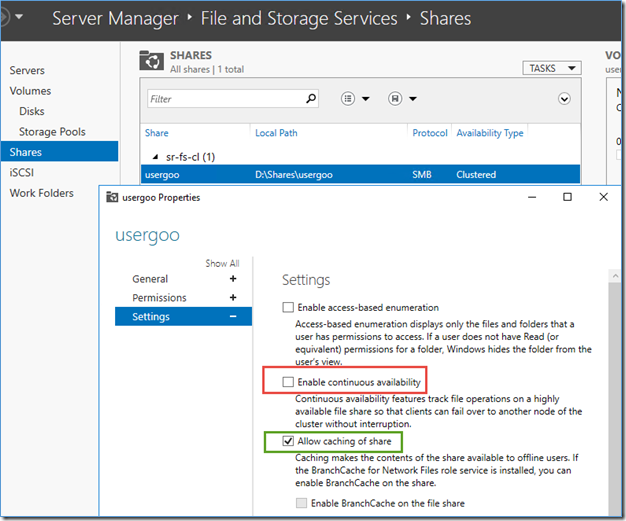Image resolution: width=626 pixels, height=521 pixels.
Task: Open dropdown arrow beside list view icon
Action: [366, 99]
